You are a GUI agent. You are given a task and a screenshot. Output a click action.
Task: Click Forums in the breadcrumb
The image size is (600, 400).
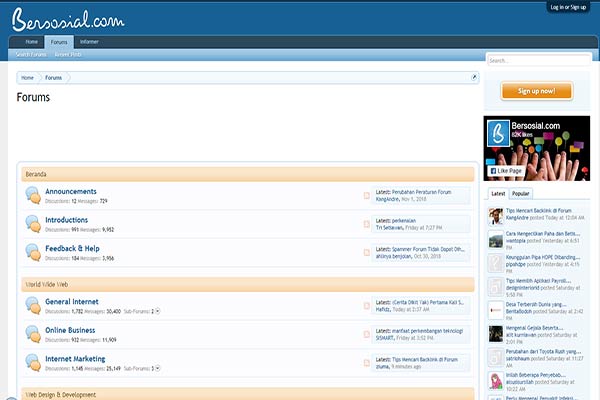coord(54,78)
